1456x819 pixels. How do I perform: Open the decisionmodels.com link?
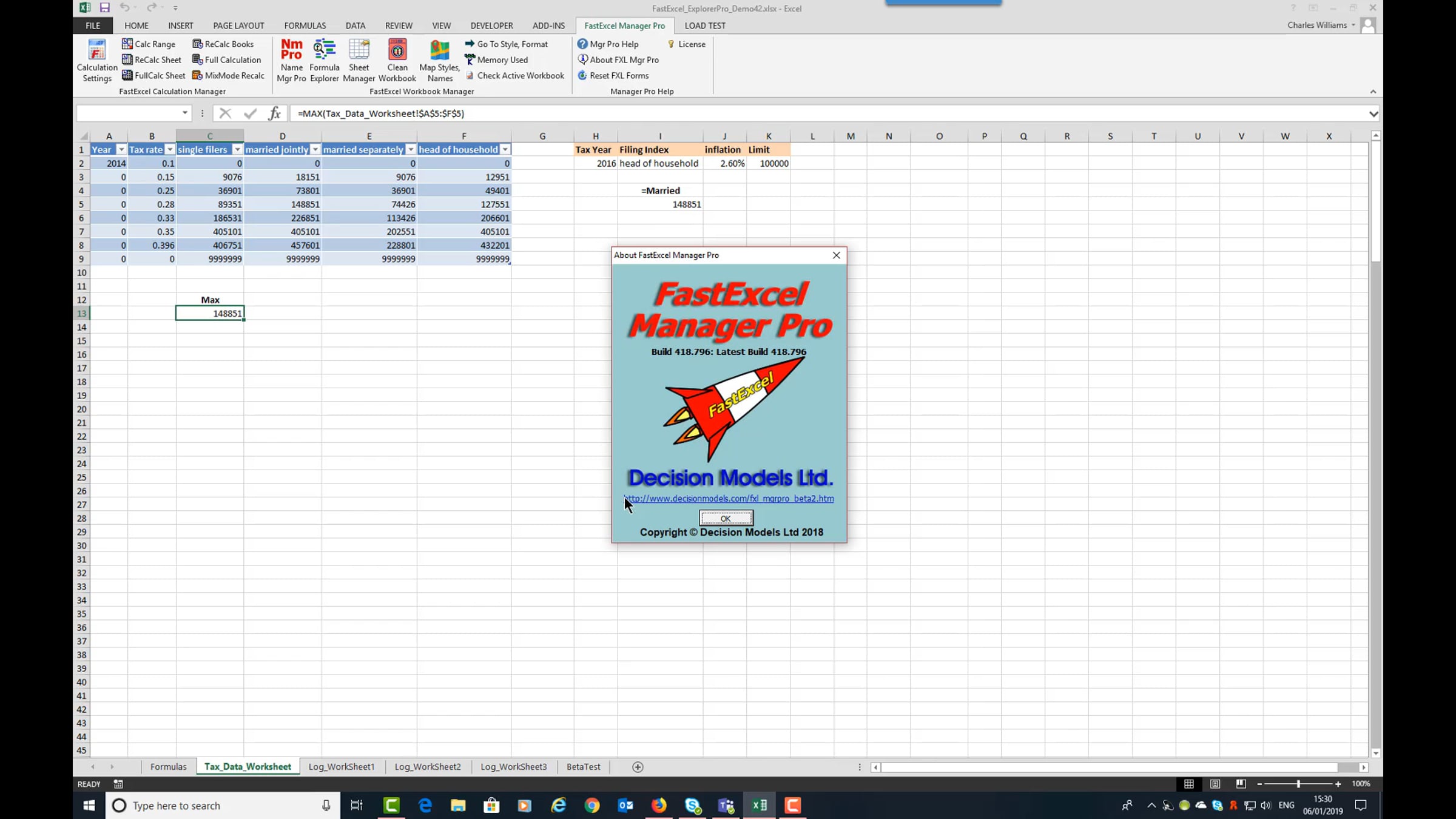click(729, 499)
